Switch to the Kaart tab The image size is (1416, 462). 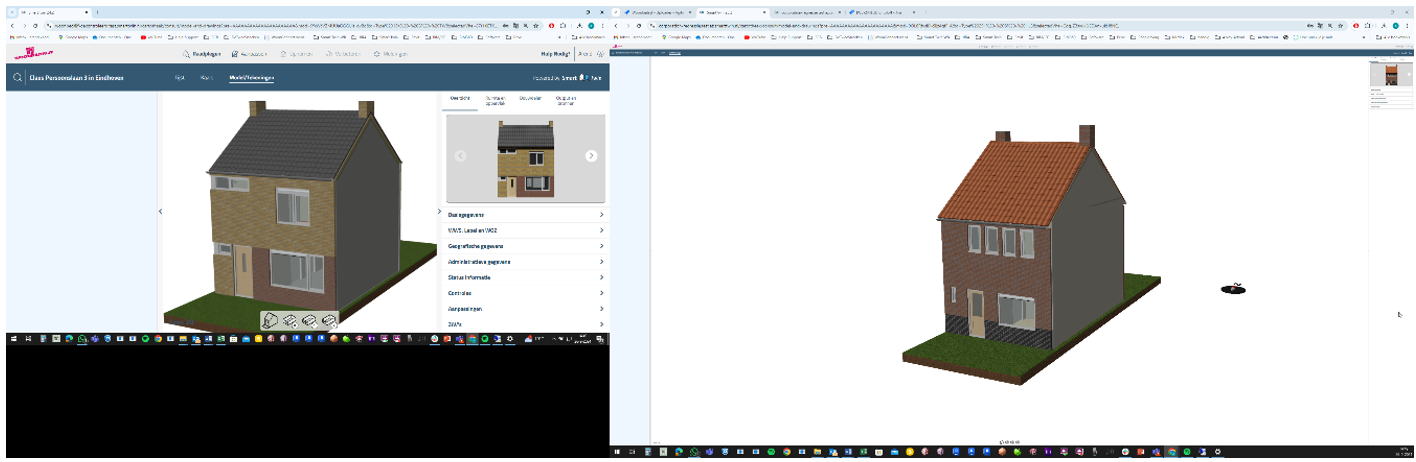(206, 77)
